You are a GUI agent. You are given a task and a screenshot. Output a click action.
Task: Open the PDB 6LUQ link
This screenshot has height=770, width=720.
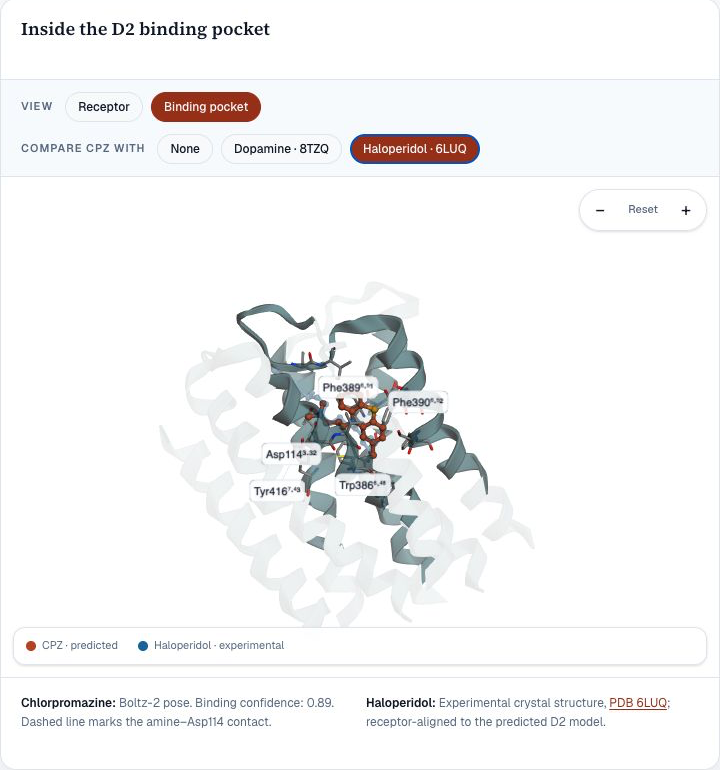tap(638, 703)
